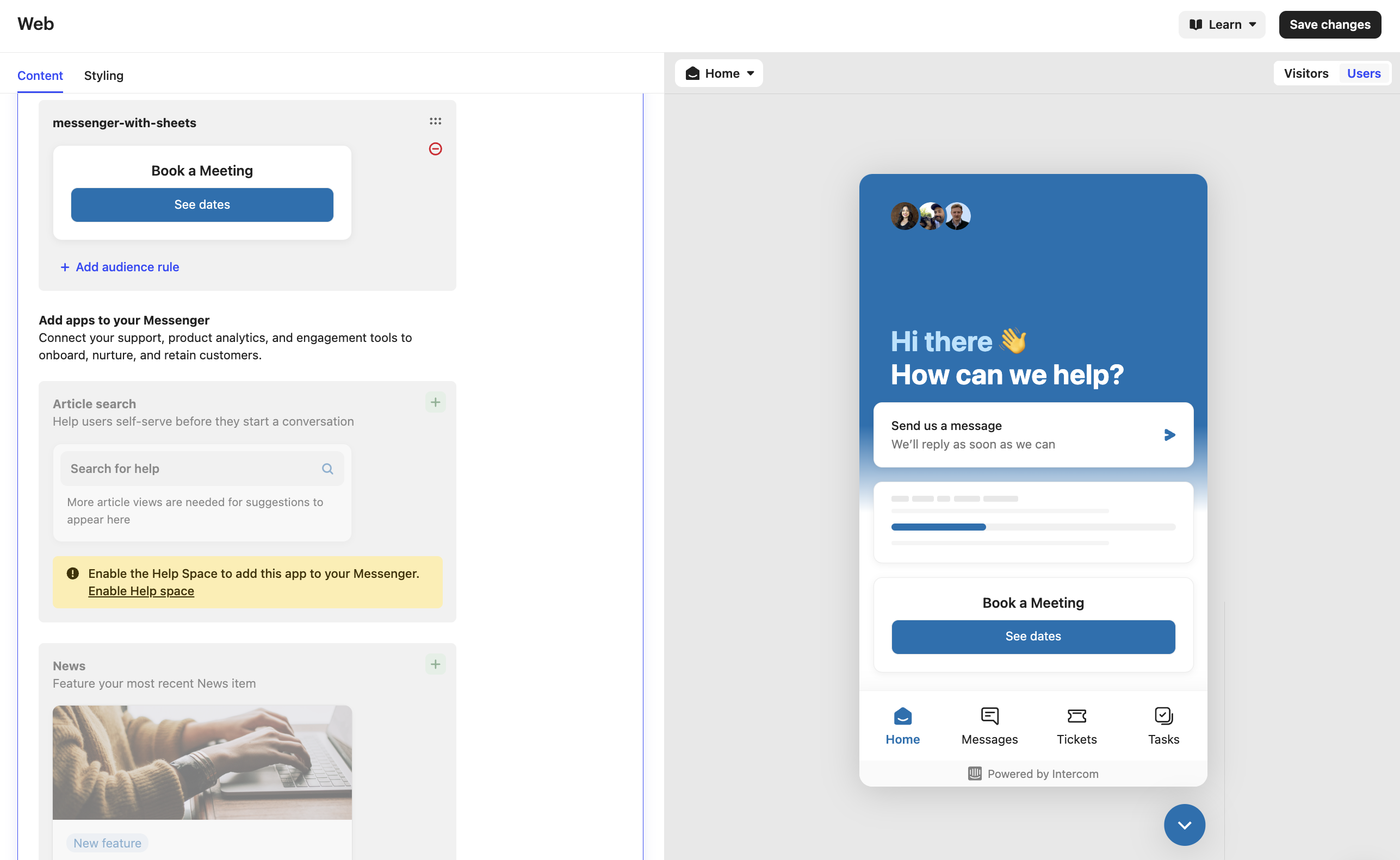
Task: Click the remove icon on messenger-with-sheets card
Action: [436, 148]
